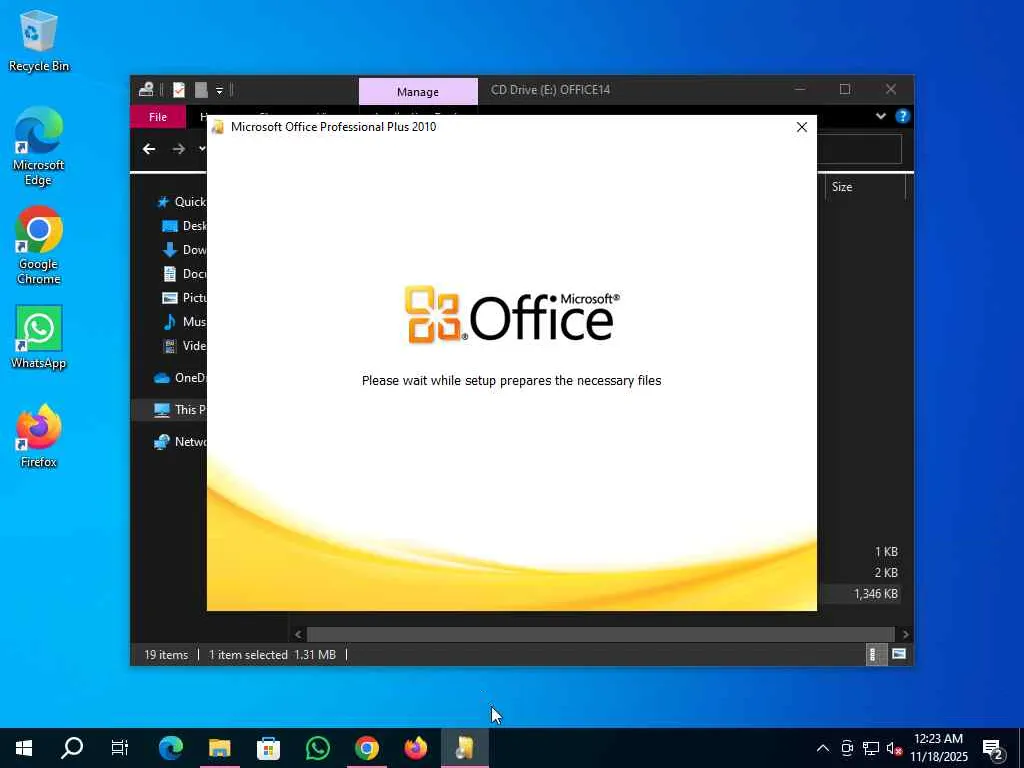The image size is (1024, 768).
Task: Click the horizontal scrollbar right arrow
Action: coord(905,634)
